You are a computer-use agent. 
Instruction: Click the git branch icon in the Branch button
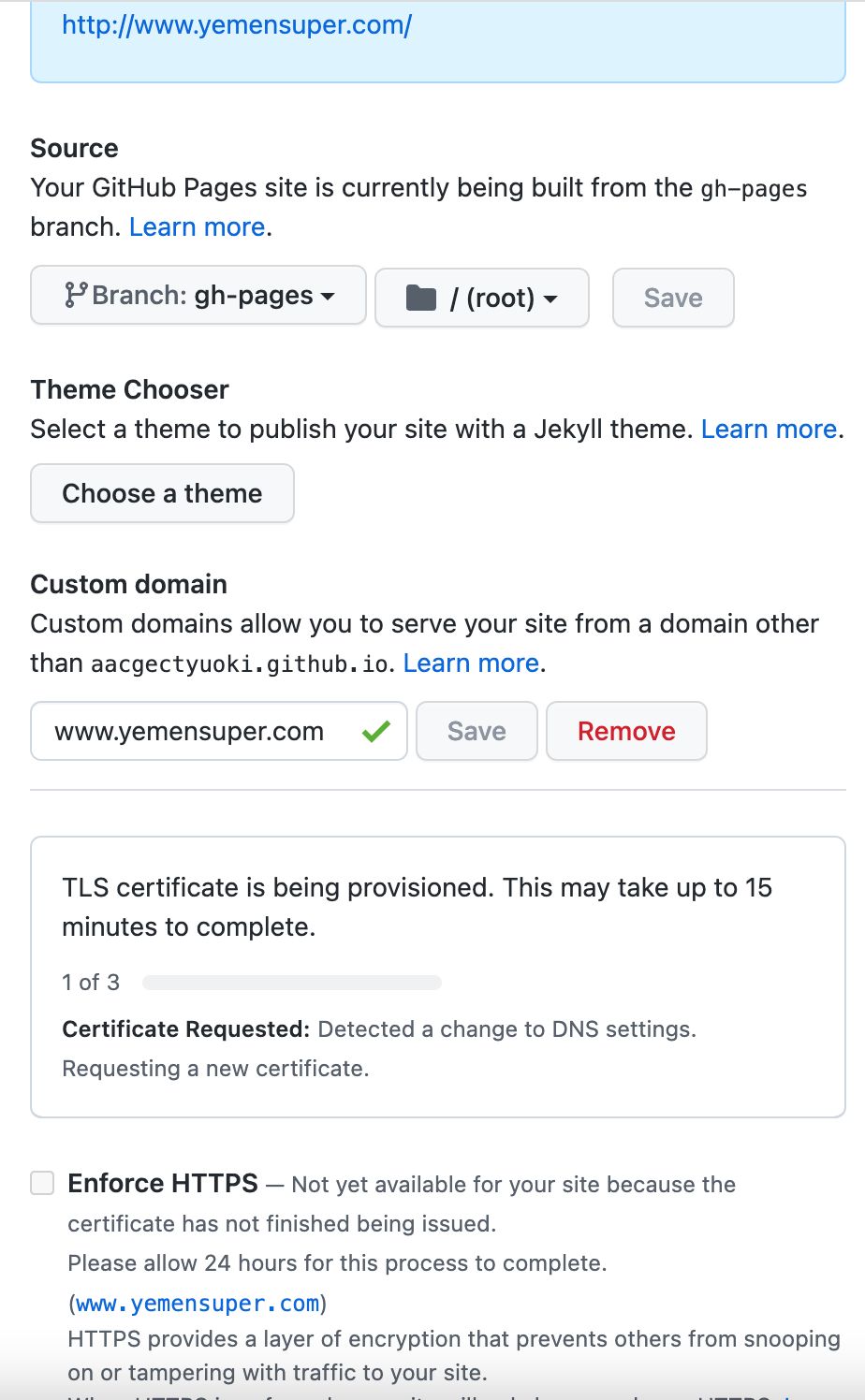tap(76, 296)
